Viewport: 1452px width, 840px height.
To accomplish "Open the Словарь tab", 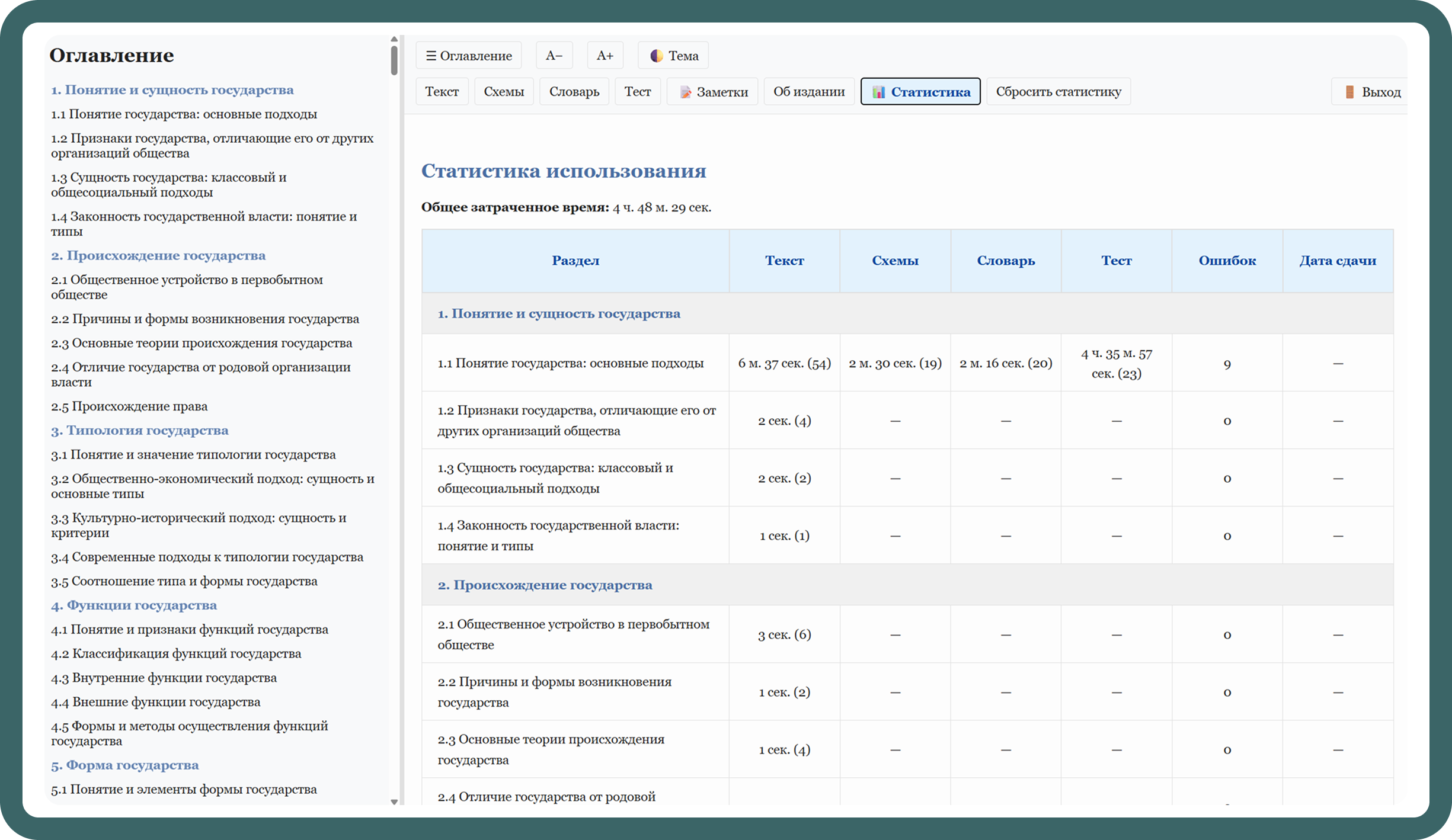I will [x=574, y=92].
